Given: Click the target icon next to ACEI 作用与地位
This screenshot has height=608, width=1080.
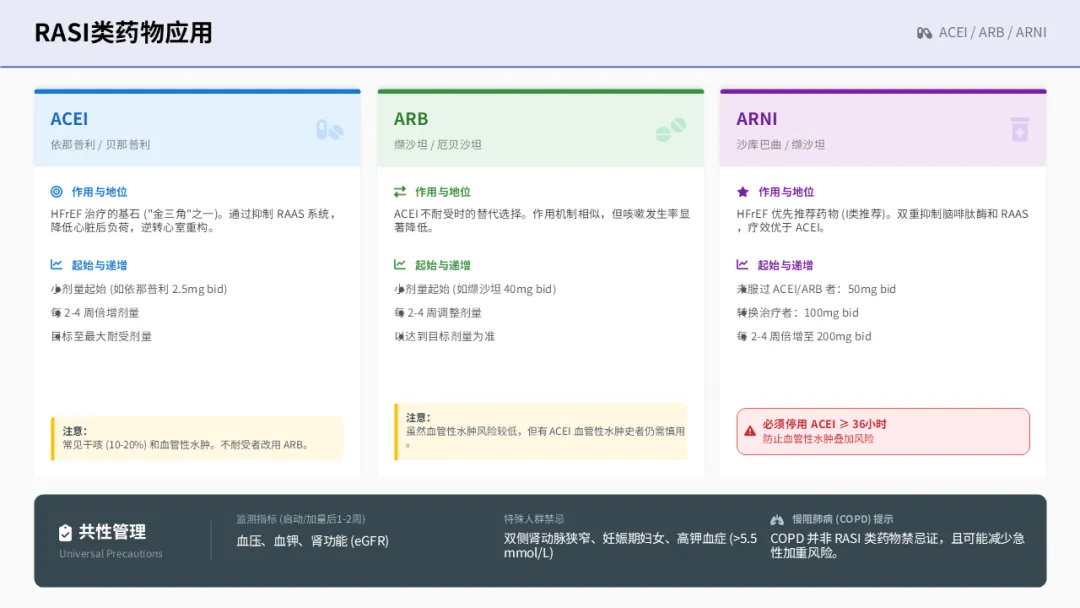Looking at the screenshot, I should pos(56,191).
